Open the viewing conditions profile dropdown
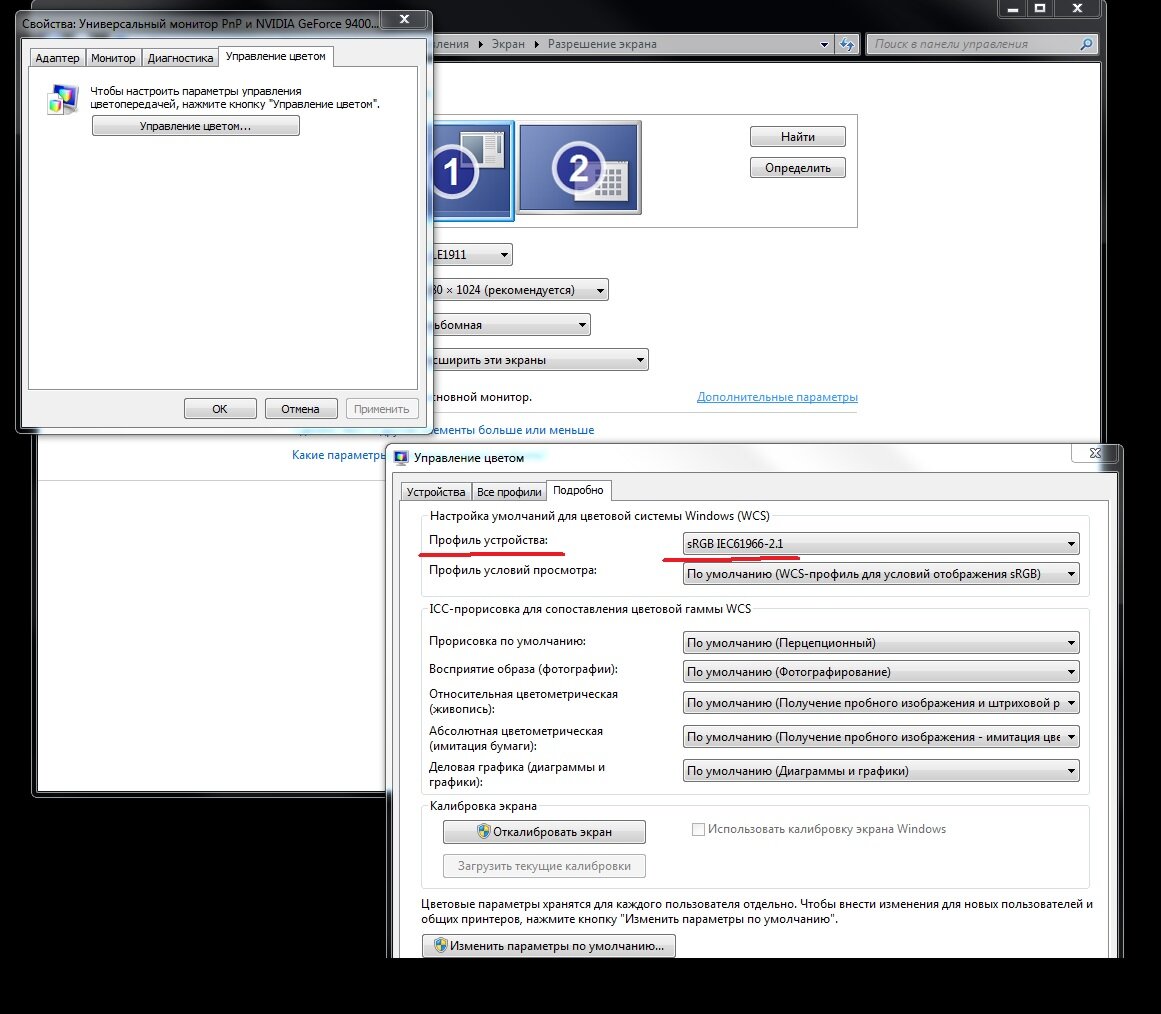This screenshot has width=1161, height=1014. point(880,574)
